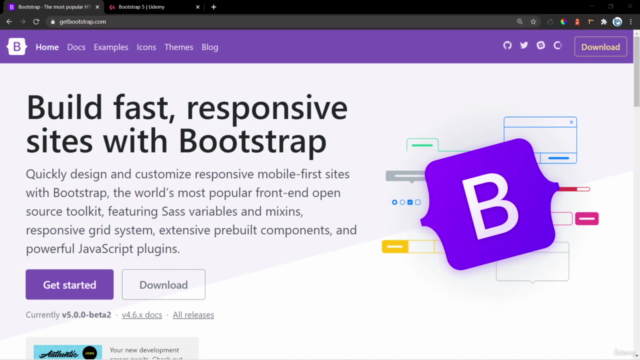Viewport: 640px width, 360px height.
Task: Open the color wheel extension
Action: tap(564, 22)
